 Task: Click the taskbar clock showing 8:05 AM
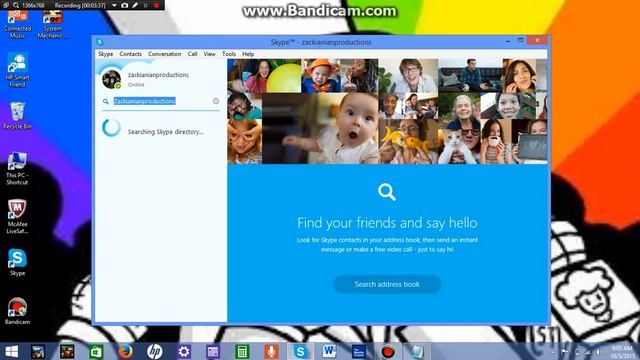622,352
